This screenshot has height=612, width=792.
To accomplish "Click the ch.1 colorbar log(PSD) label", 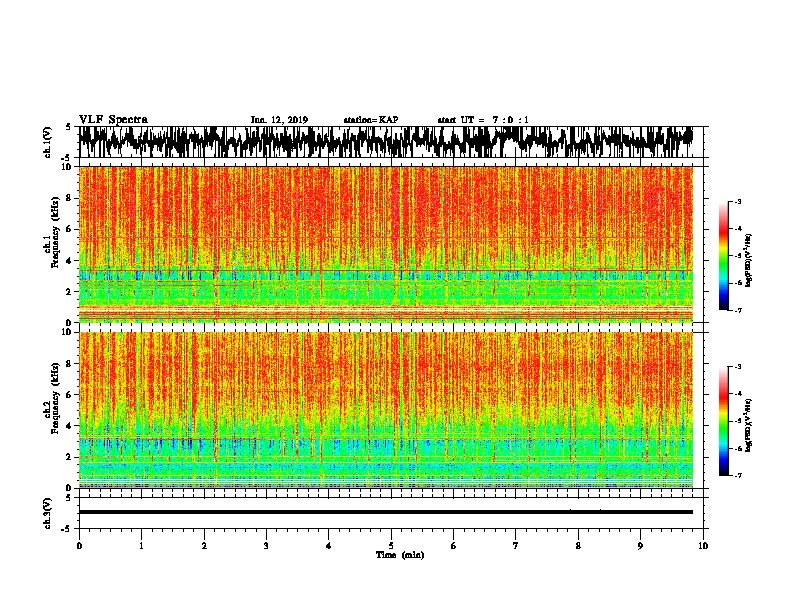I will pos(749,260).
